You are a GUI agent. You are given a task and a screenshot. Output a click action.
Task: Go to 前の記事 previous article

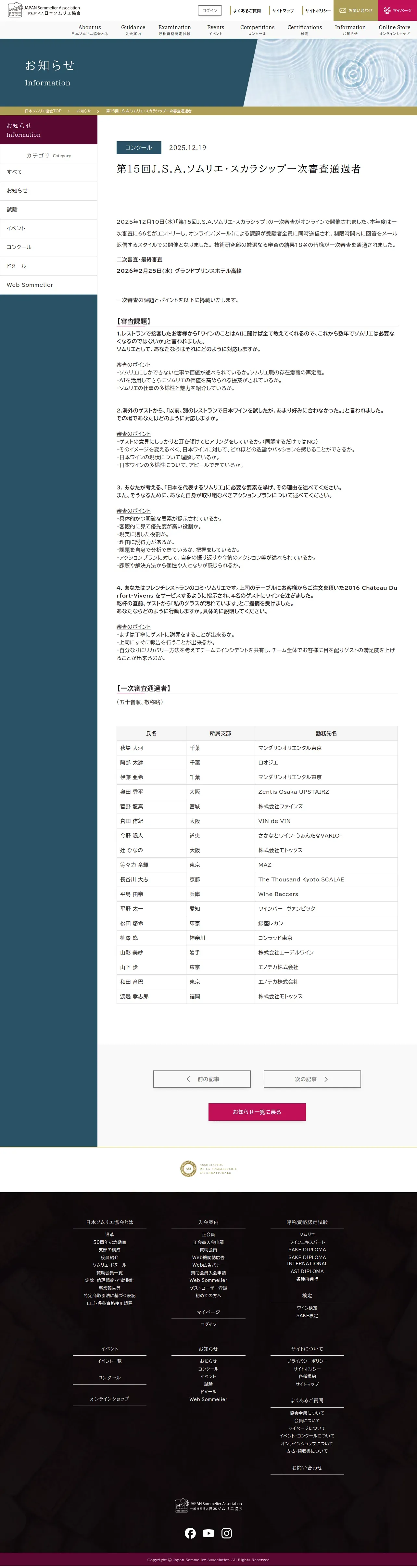202,1079
